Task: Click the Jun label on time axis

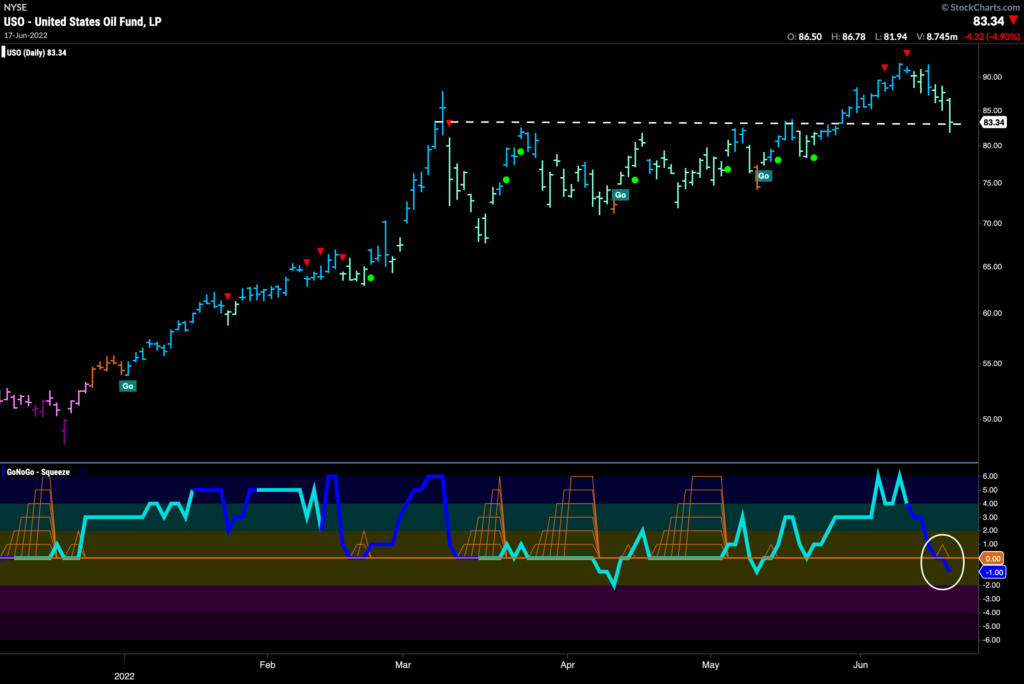Action: coord(861,665)
